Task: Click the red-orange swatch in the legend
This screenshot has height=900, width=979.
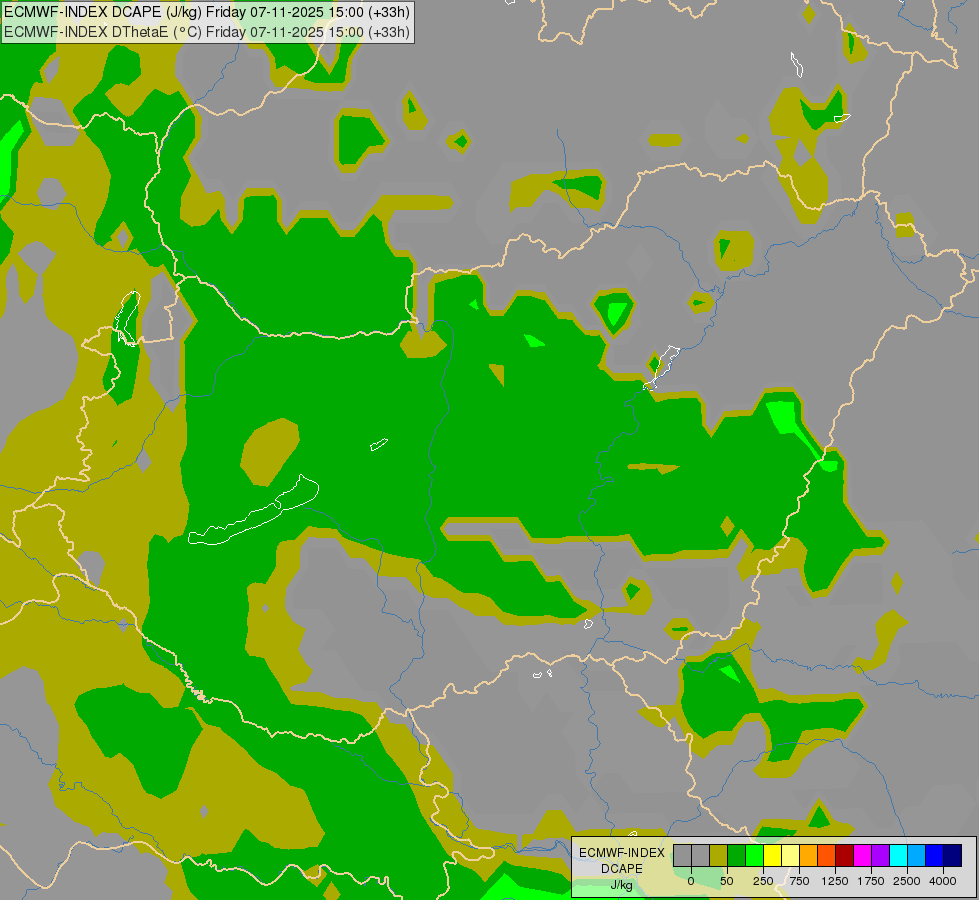Action: [x=827, y=855]
